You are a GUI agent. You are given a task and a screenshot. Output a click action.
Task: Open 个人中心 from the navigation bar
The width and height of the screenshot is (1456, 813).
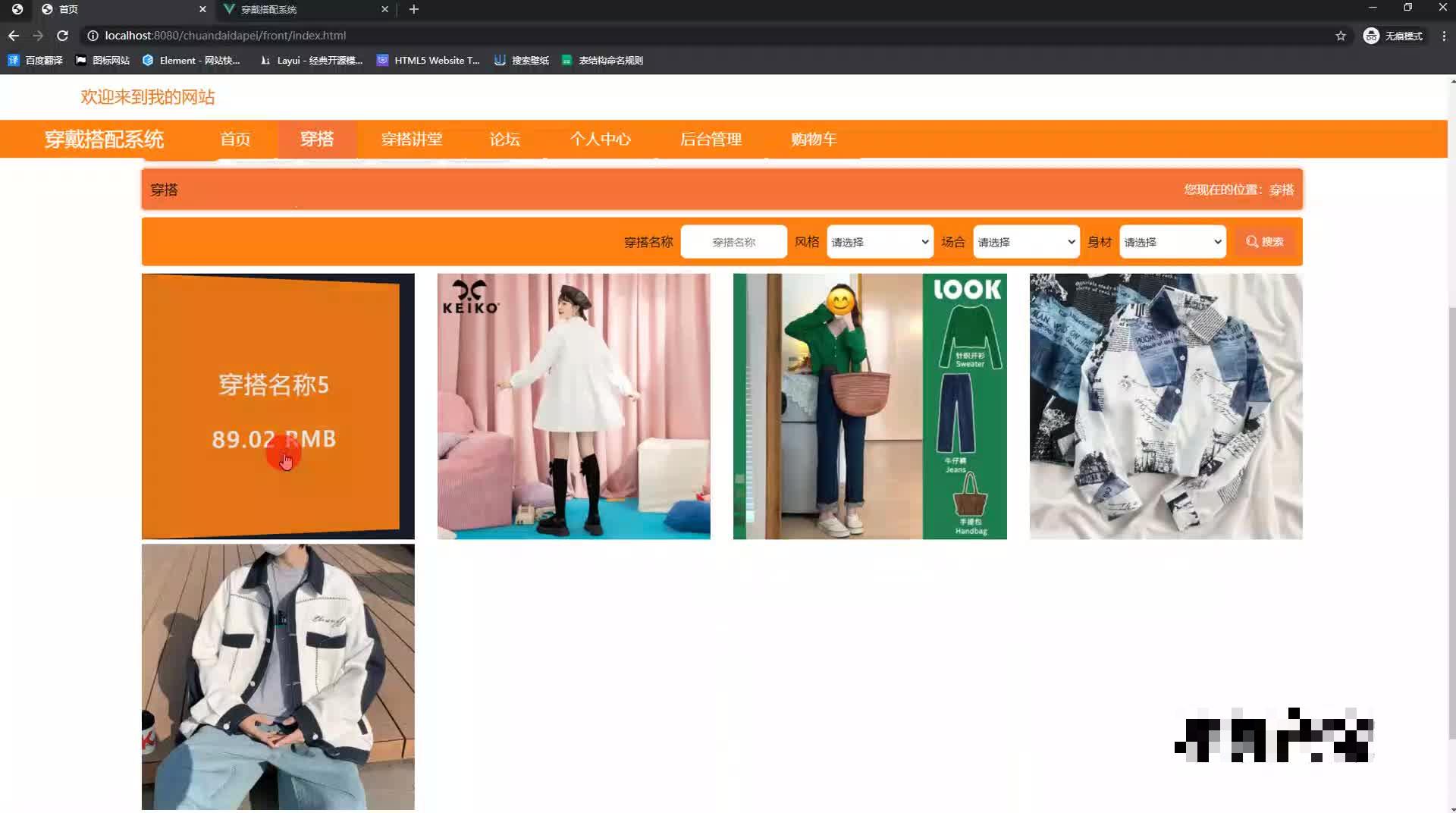pyautogui.click(x=601, y=140)
